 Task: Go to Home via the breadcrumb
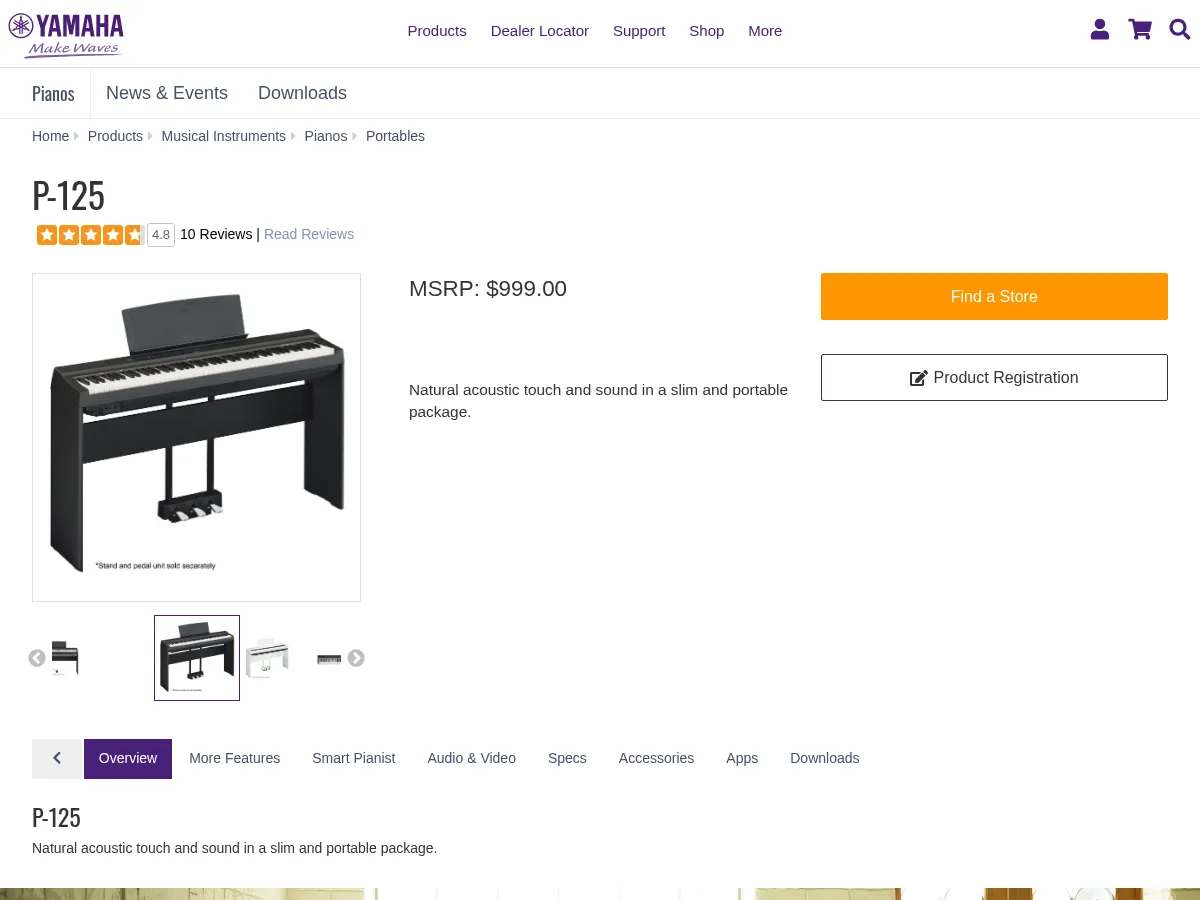[50, 136]
